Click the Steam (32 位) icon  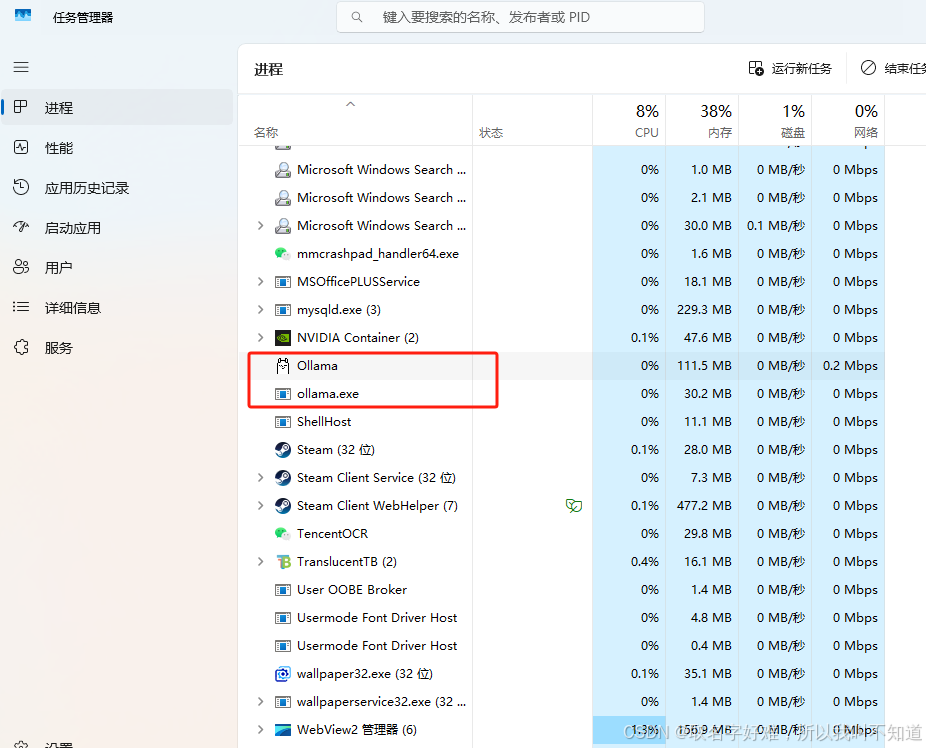(x=283, y=450)
